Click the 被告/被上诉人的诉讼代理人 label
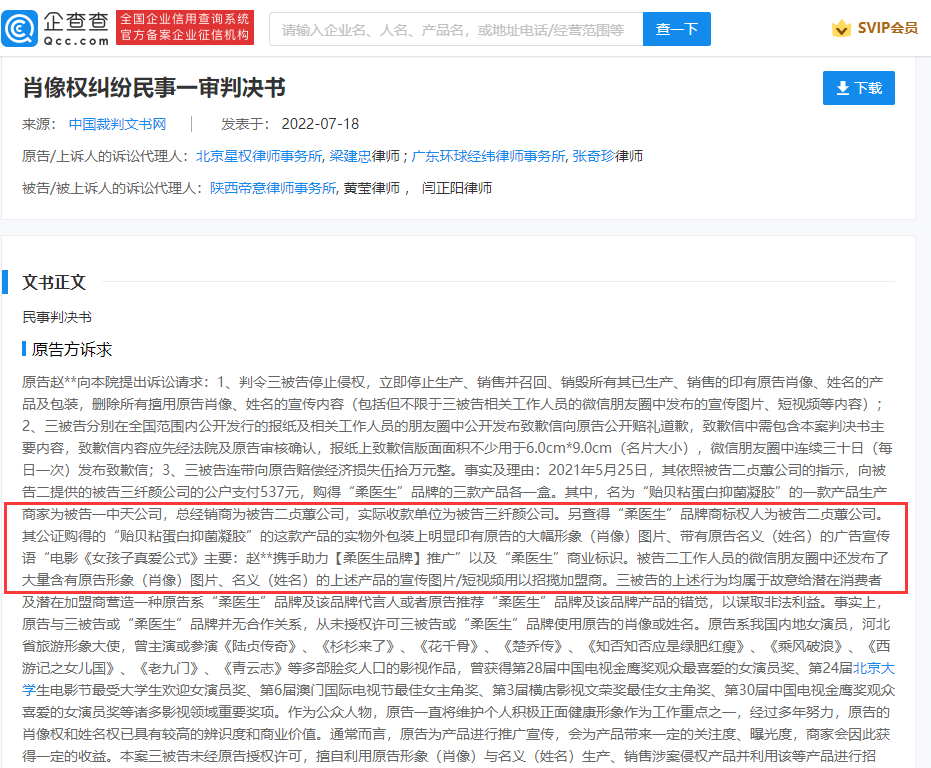This screenshot has width=931, height=768. click(x=112, y=188)
